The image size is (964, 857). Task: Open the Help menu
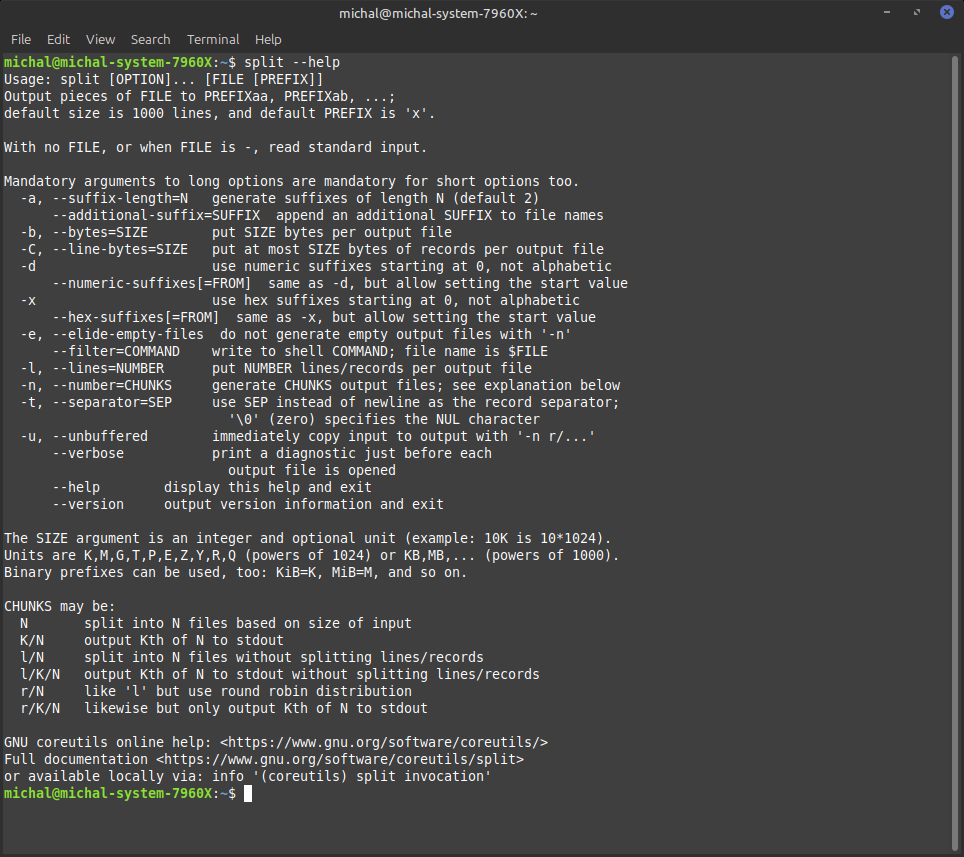[268, 39]
